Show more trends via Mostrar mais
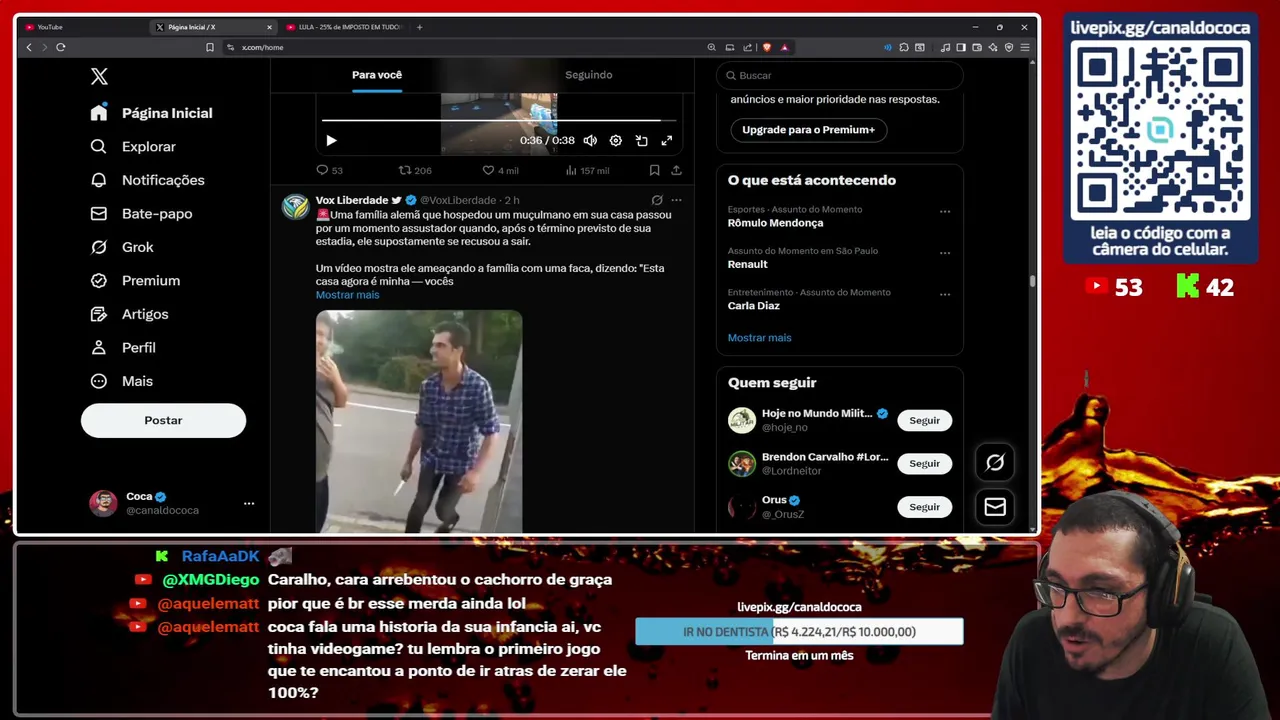1280x720 pixels. point(759,338)
